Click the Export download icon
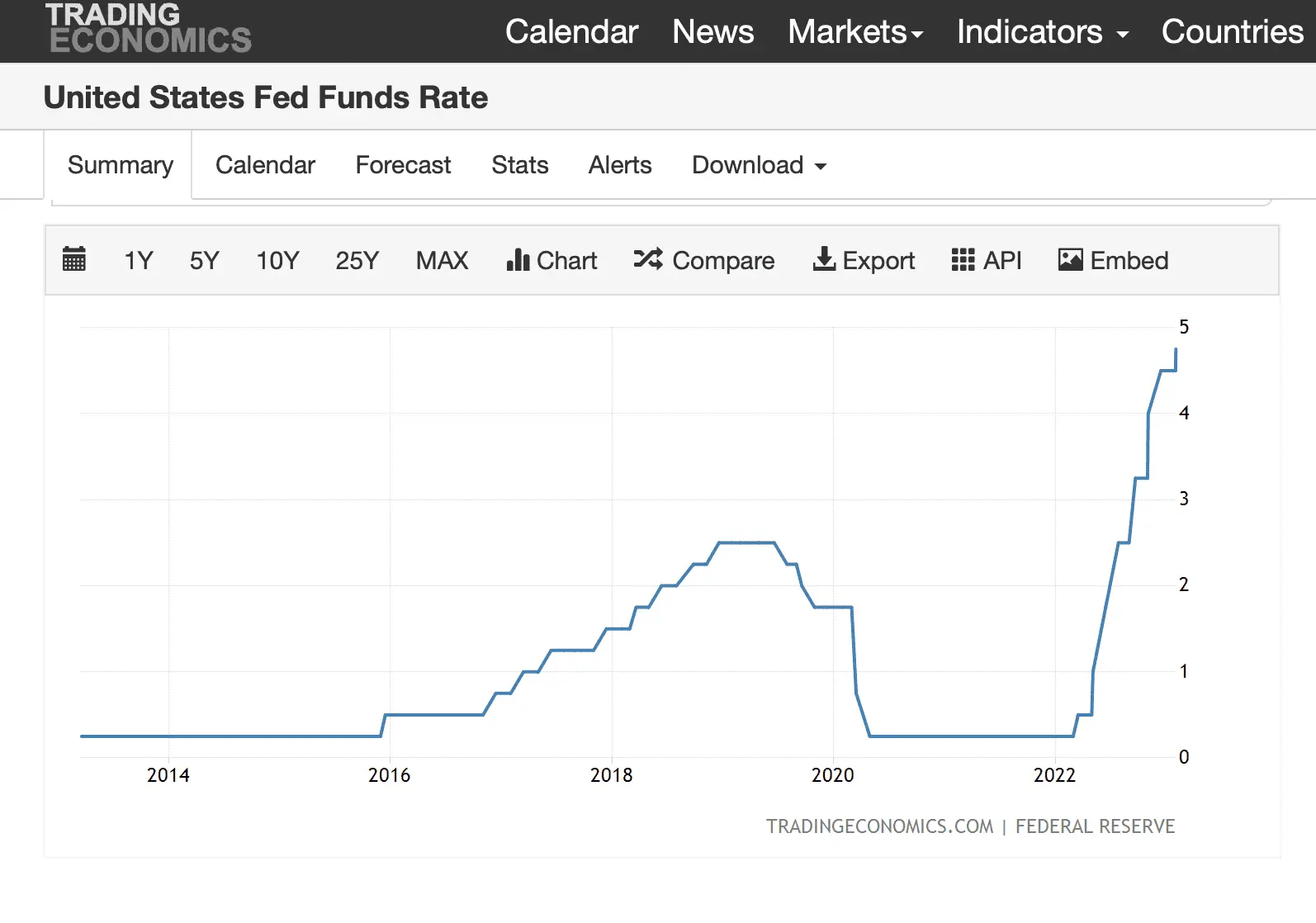The height and width of the screenshot is (923, 1316). [824, 260]
